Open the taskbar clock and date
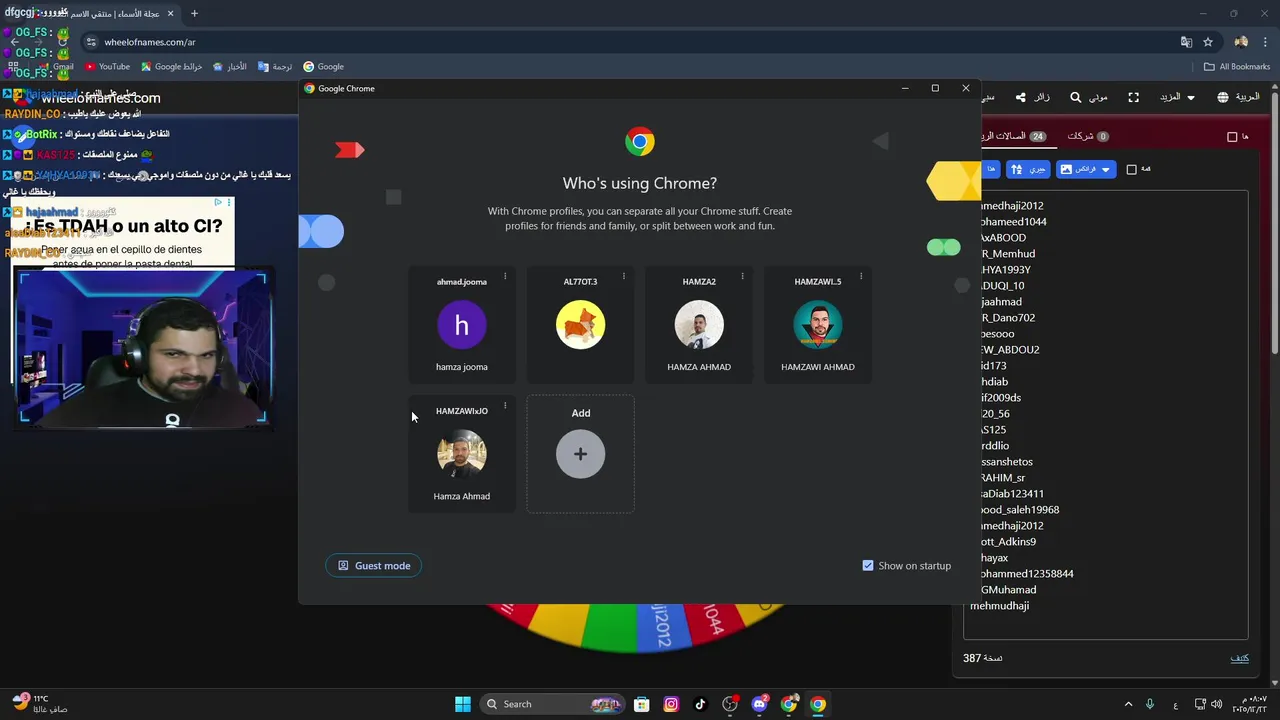This screenshot has width=1280, height=720. click(x=1250, y=704)
